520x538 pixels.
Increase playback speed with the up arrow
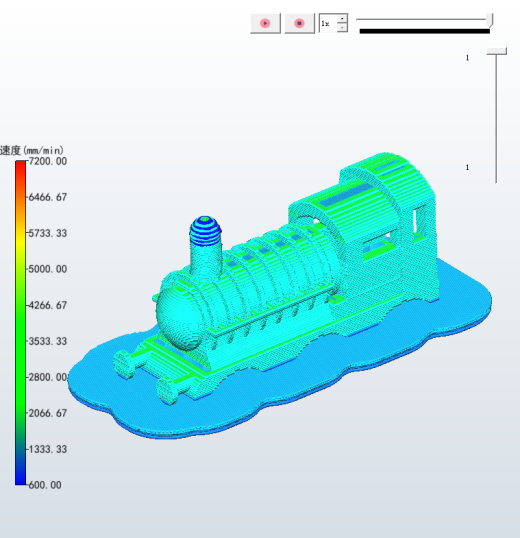tap(342, 19)
